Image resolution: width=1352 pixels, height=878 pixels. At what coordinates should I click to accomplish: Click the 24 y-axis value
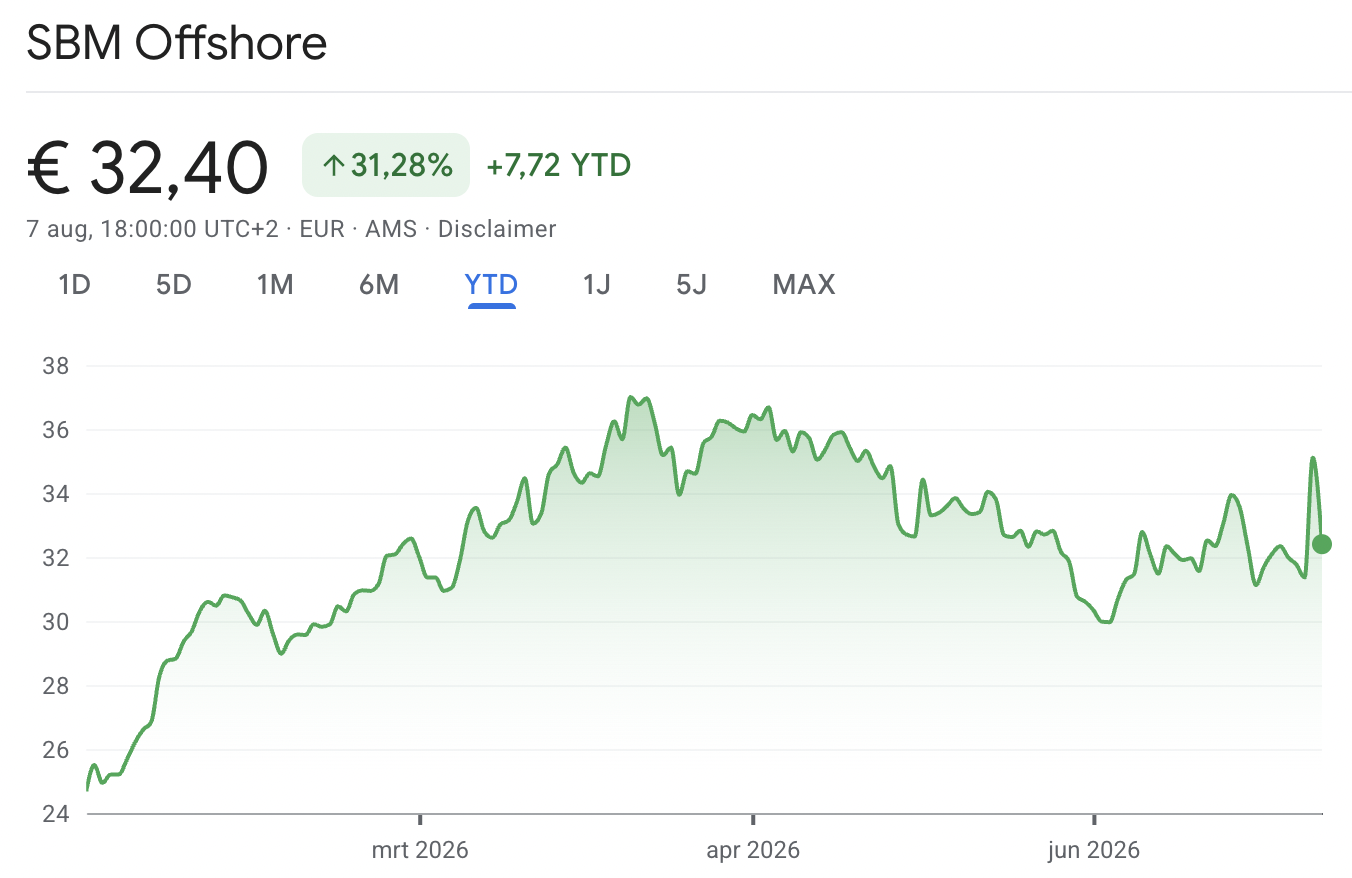(x=55, y=814)
